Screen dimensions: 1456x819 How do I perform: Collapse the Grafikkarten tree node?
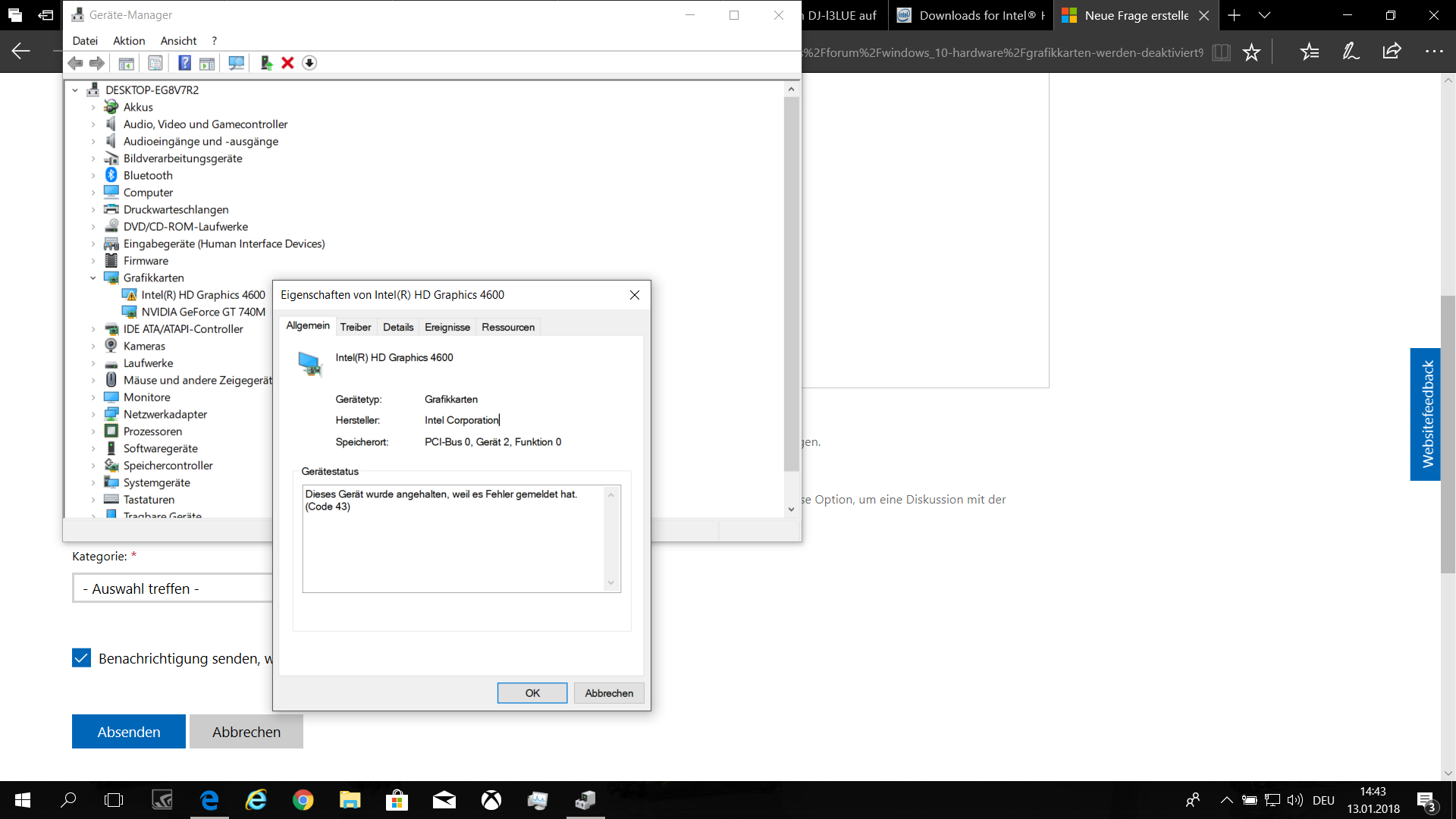[x=93, y=278]
